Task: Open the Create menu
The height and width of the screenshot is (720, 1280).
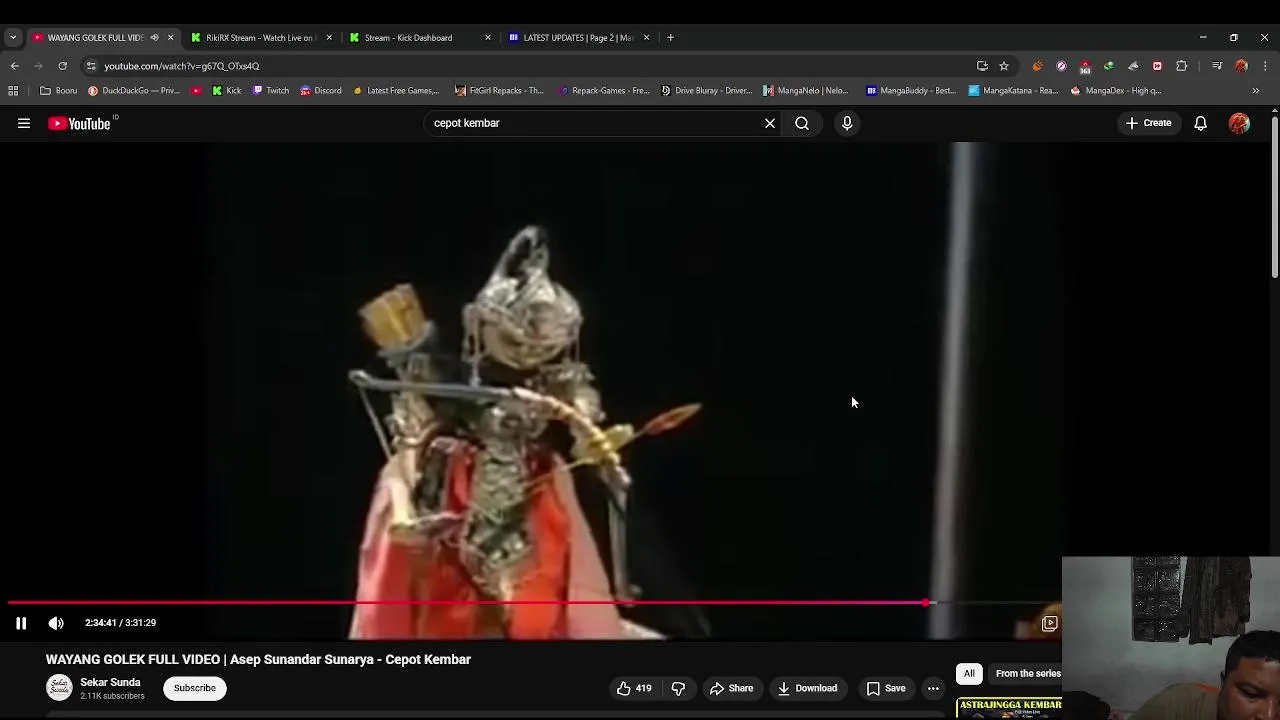Action: 1148,123
